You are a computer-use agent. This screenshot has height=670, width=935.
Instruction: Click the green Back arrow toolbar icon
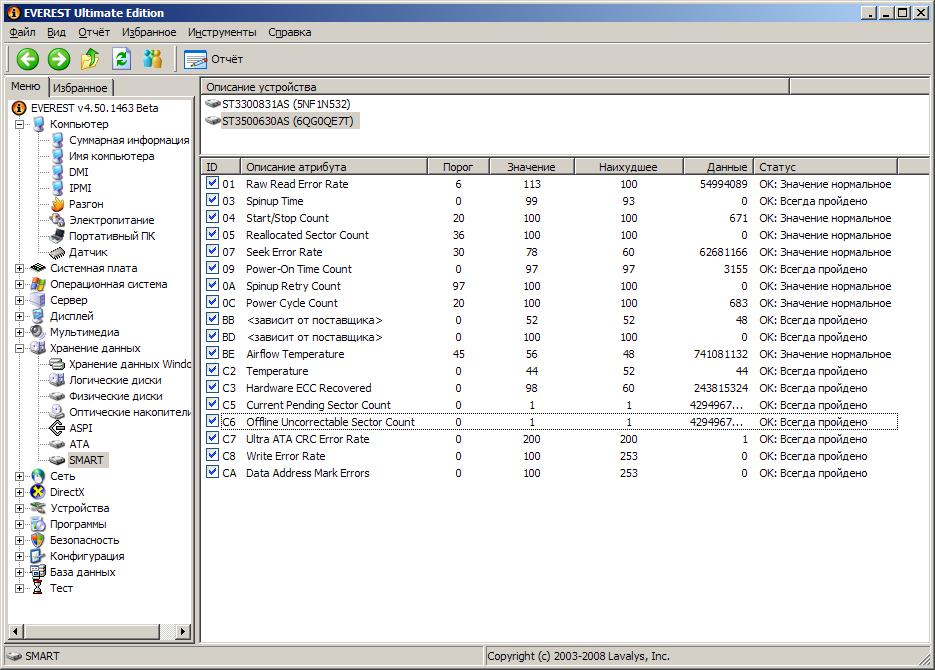pos(27,59)
